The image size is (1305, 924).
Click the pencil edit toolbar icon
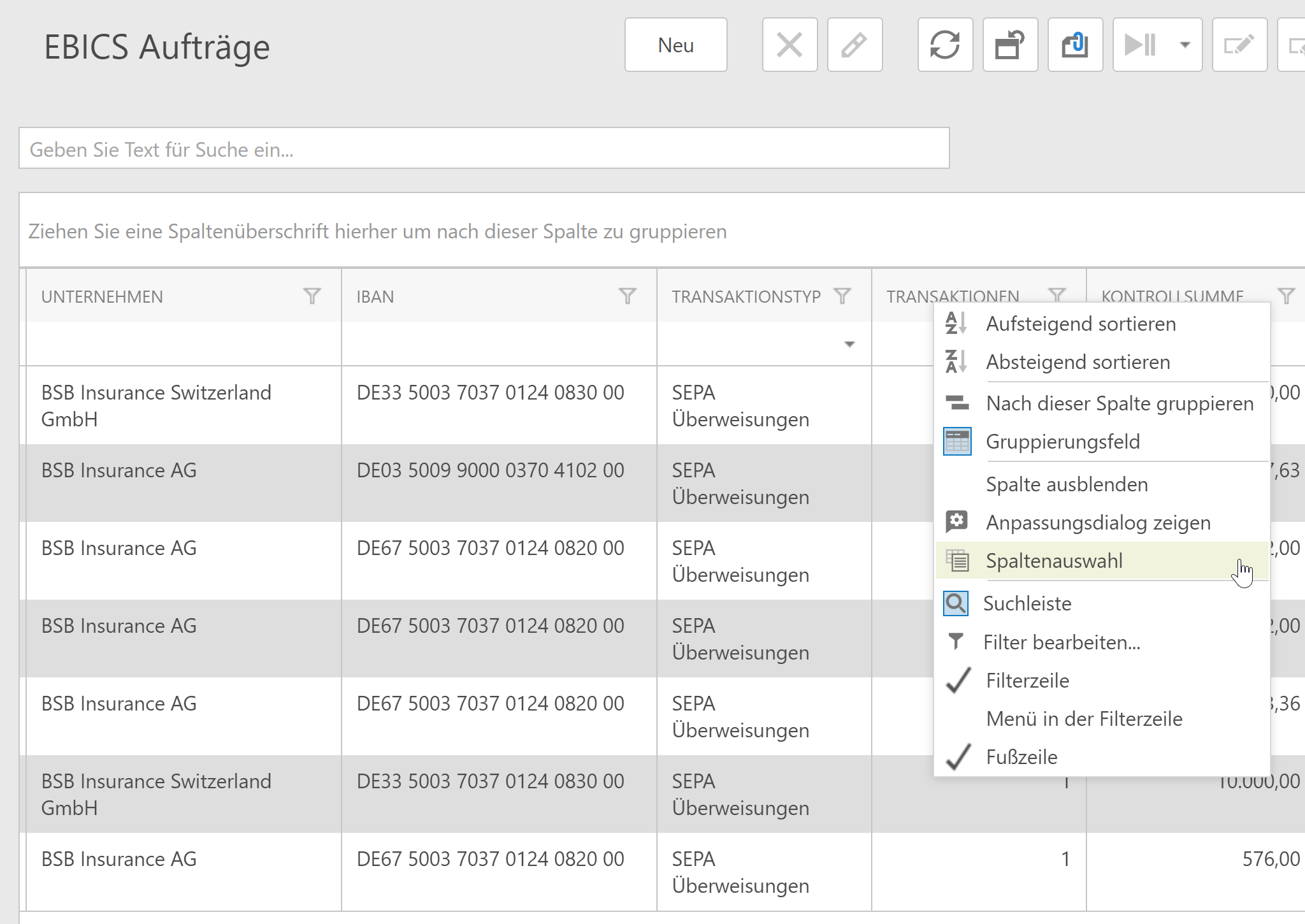(x=854, y=45)
